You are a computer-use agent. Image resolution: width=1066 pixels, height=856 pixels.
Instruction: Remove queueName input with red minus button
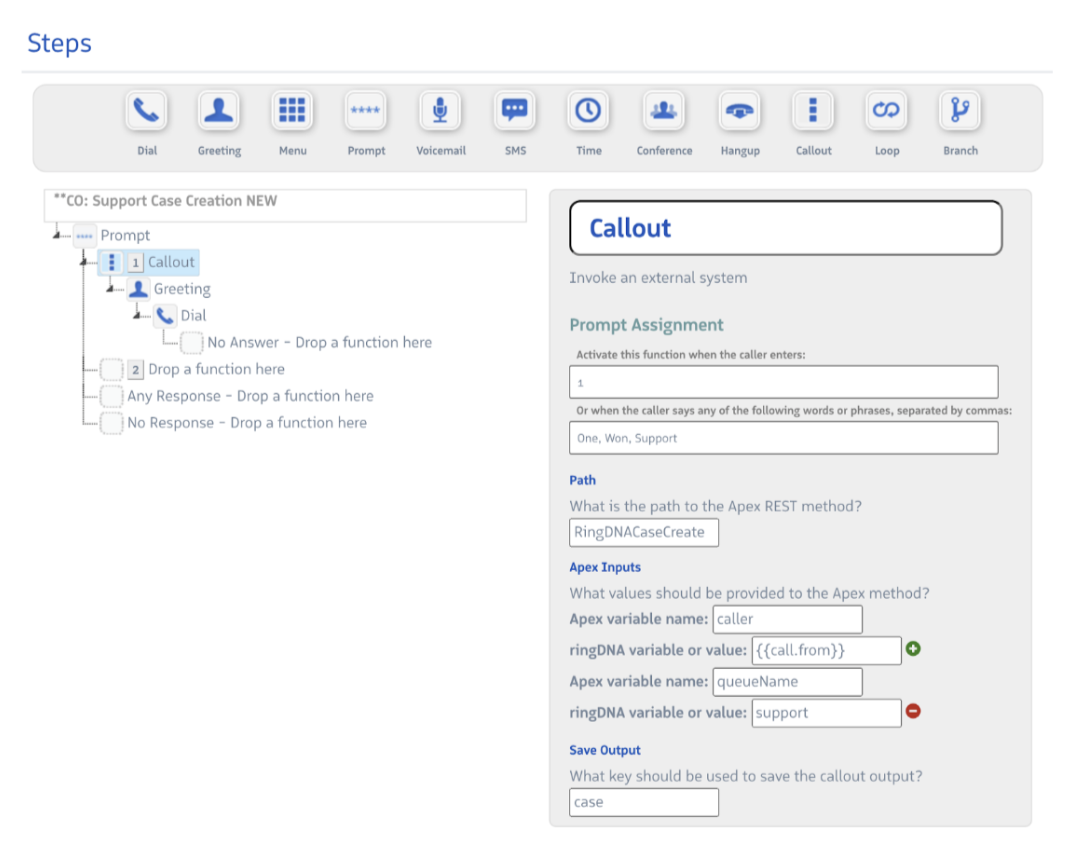[x=913, y=712]
